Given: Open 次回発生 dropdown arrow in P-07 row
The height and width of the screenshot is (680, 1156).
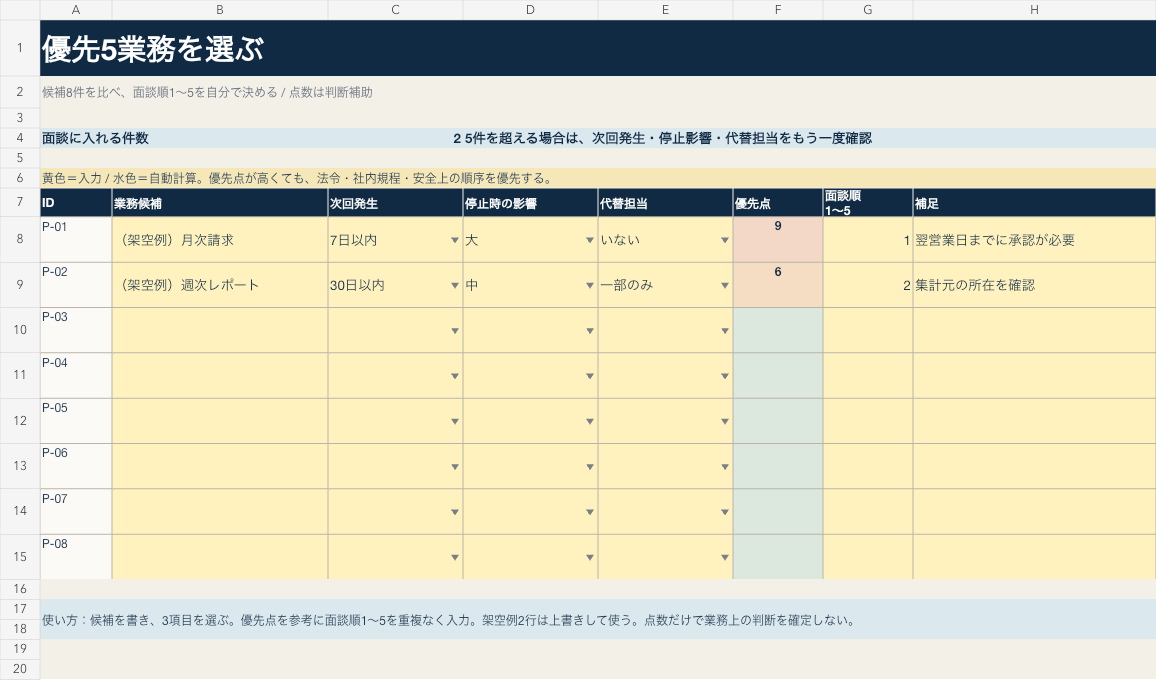Looking at the screenshot, I should [455, 512].
